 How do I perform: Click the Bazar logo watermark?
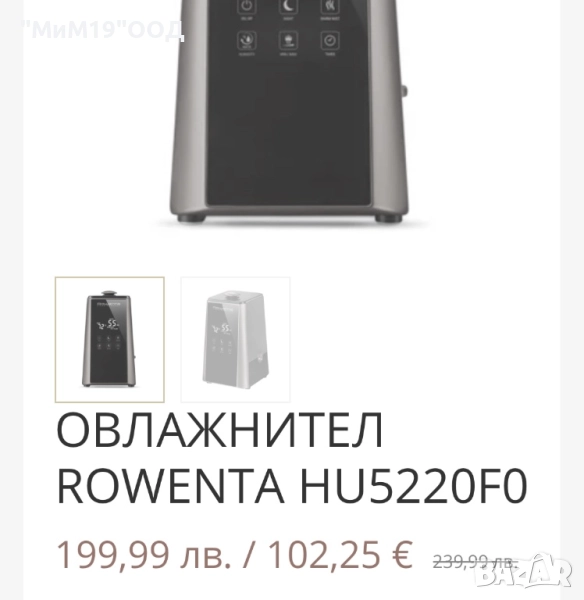click(524, 571)
